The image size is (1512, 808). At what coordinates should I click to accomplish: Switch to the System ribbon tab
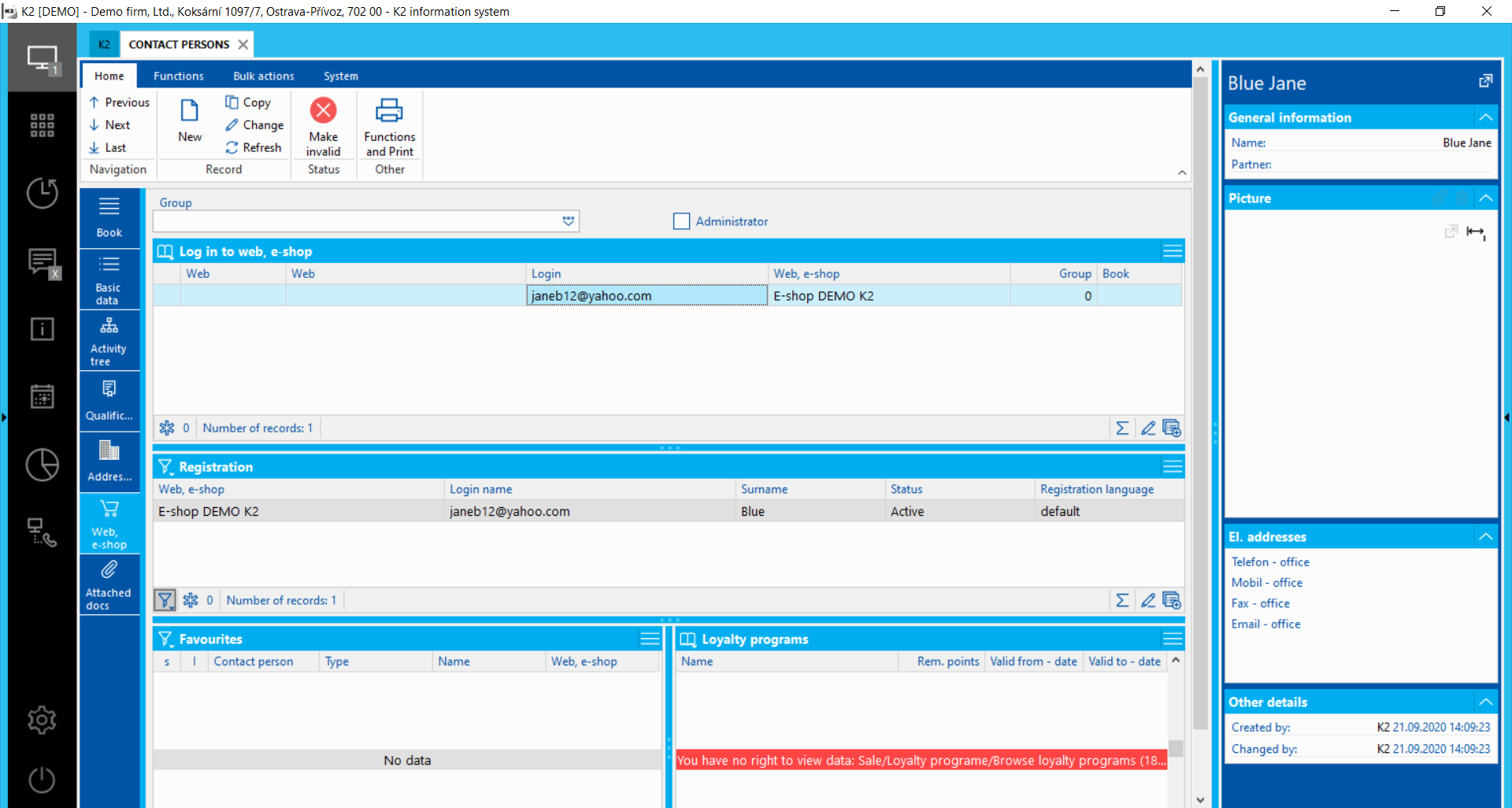pyautogui.click(x=341, y=76)
